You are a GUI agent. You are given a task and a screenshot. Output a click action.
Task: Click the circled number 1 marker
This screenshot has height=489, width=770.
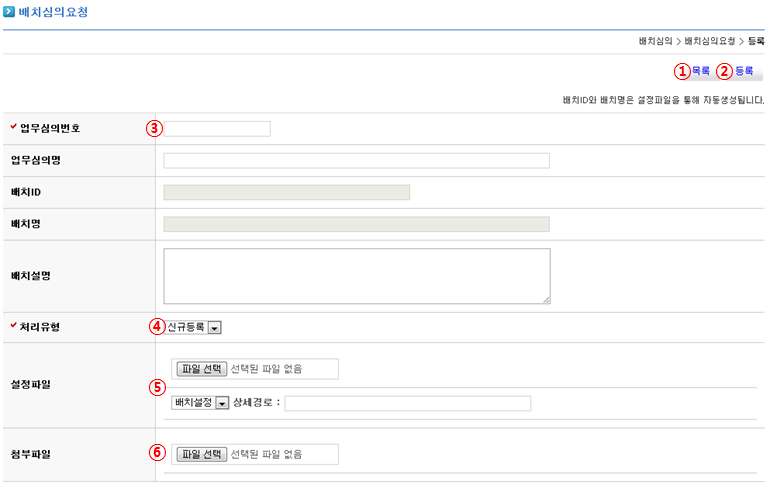pos(682,71)
